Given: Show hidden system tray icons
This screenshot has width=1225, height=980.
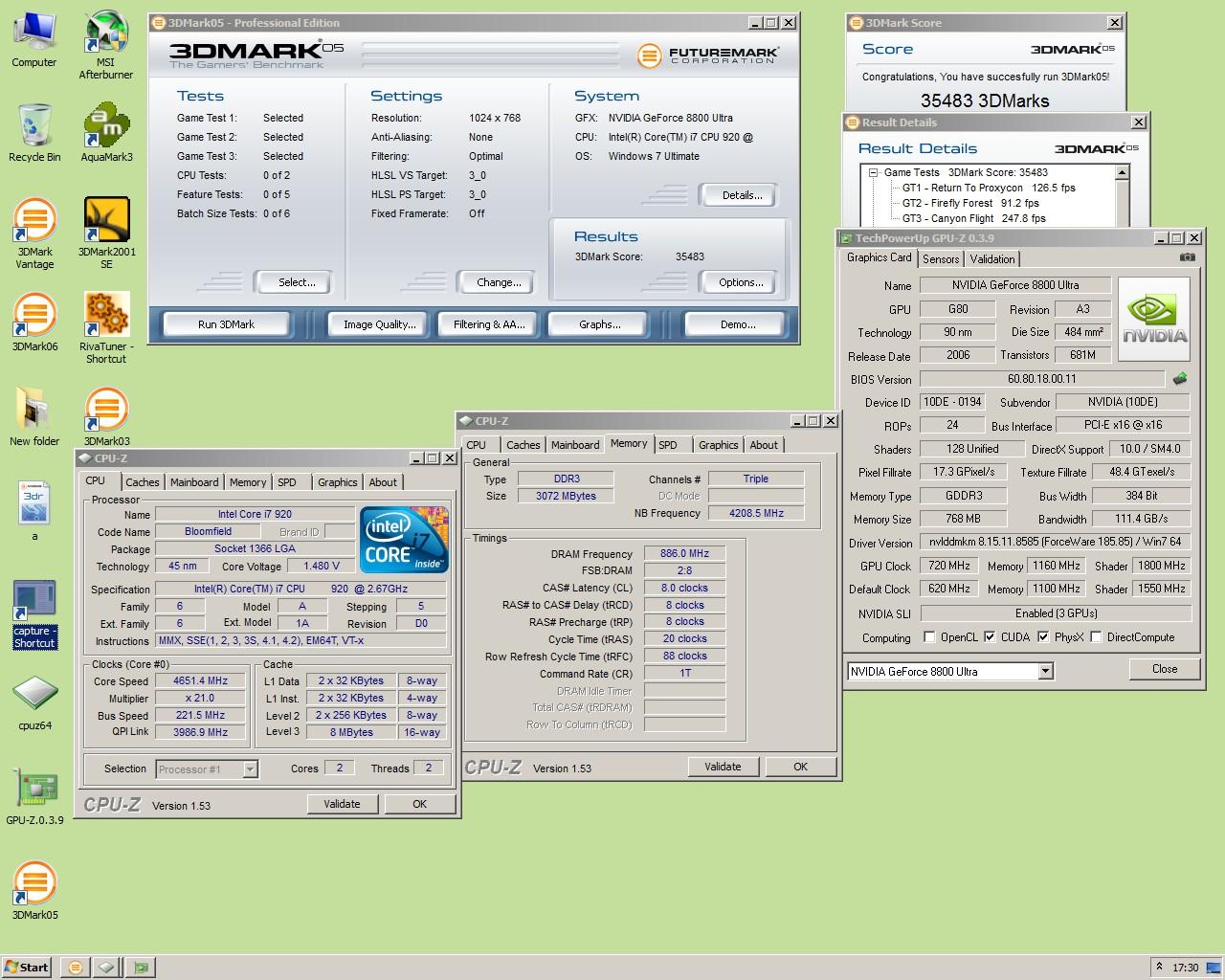Looking at the screenshot, I should click(x=1159, y=967).
